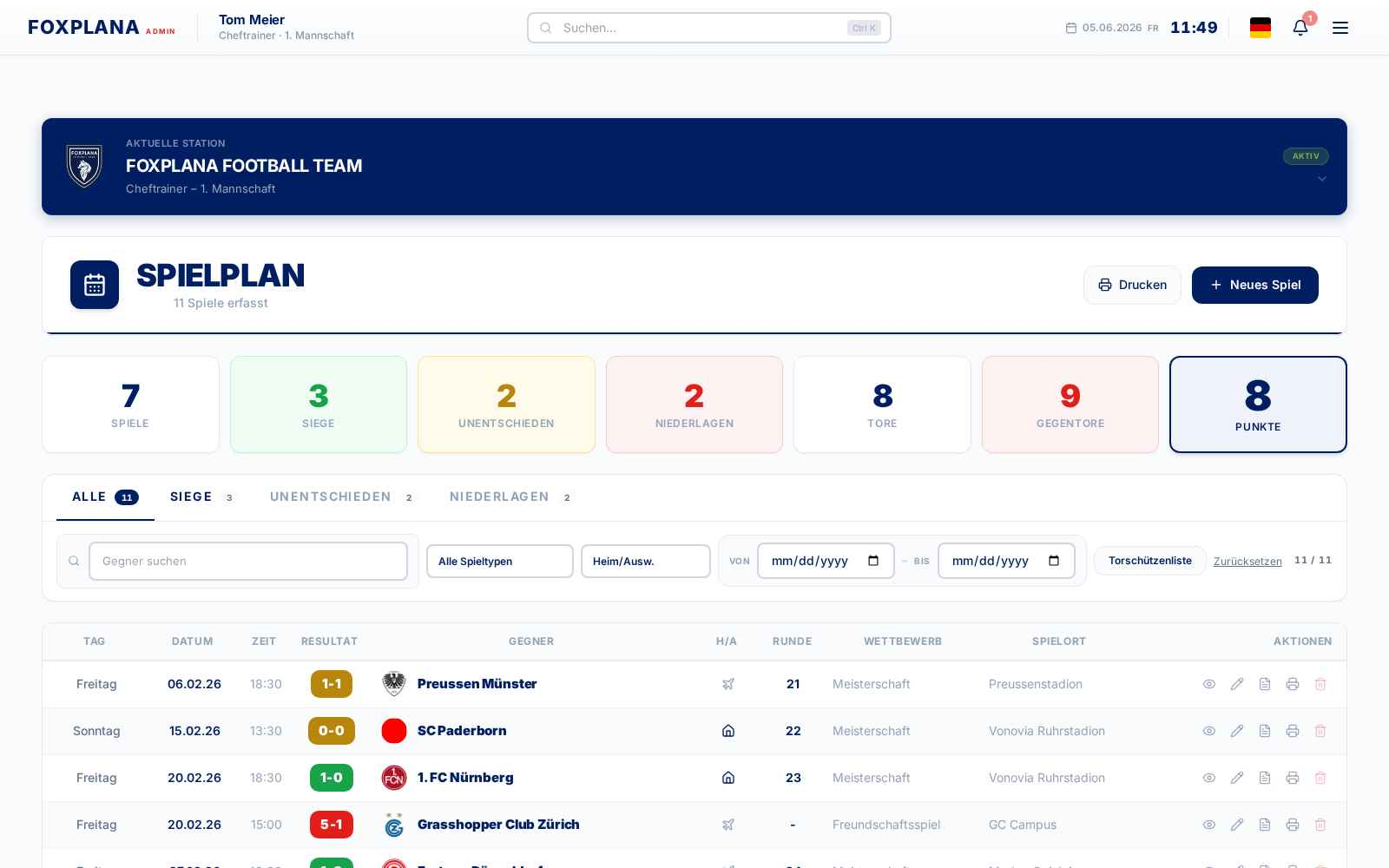Edit the Grasshopper Club Zürich match

(x=1237, y=825)
